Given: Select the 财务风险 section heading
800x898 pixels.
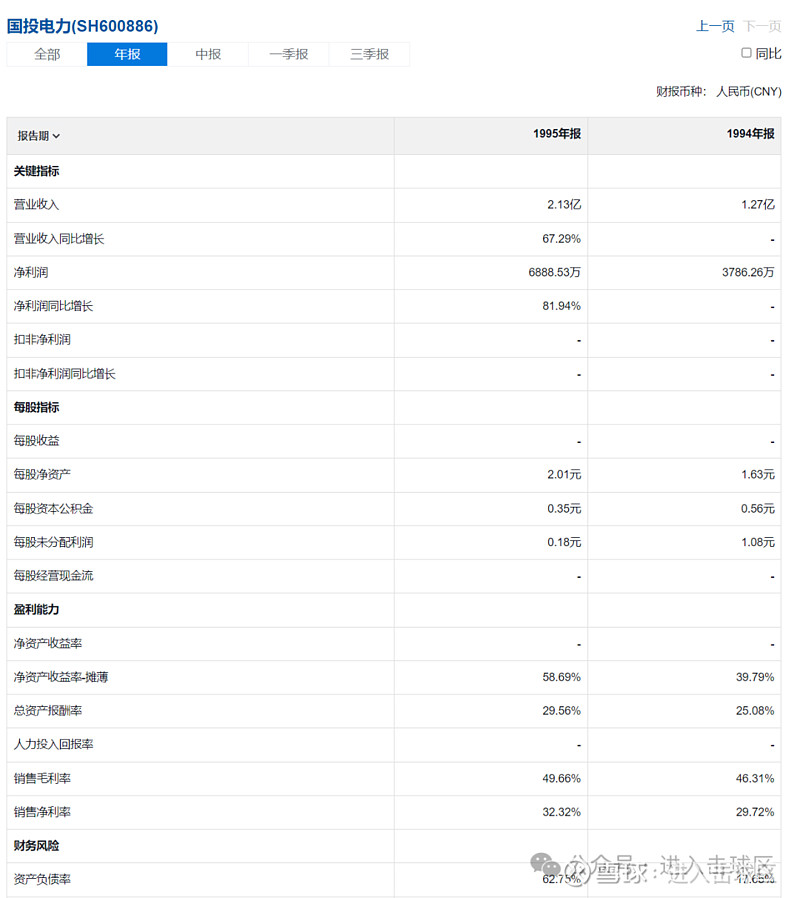Looking at the screenshot, I should tap(37, 846).
